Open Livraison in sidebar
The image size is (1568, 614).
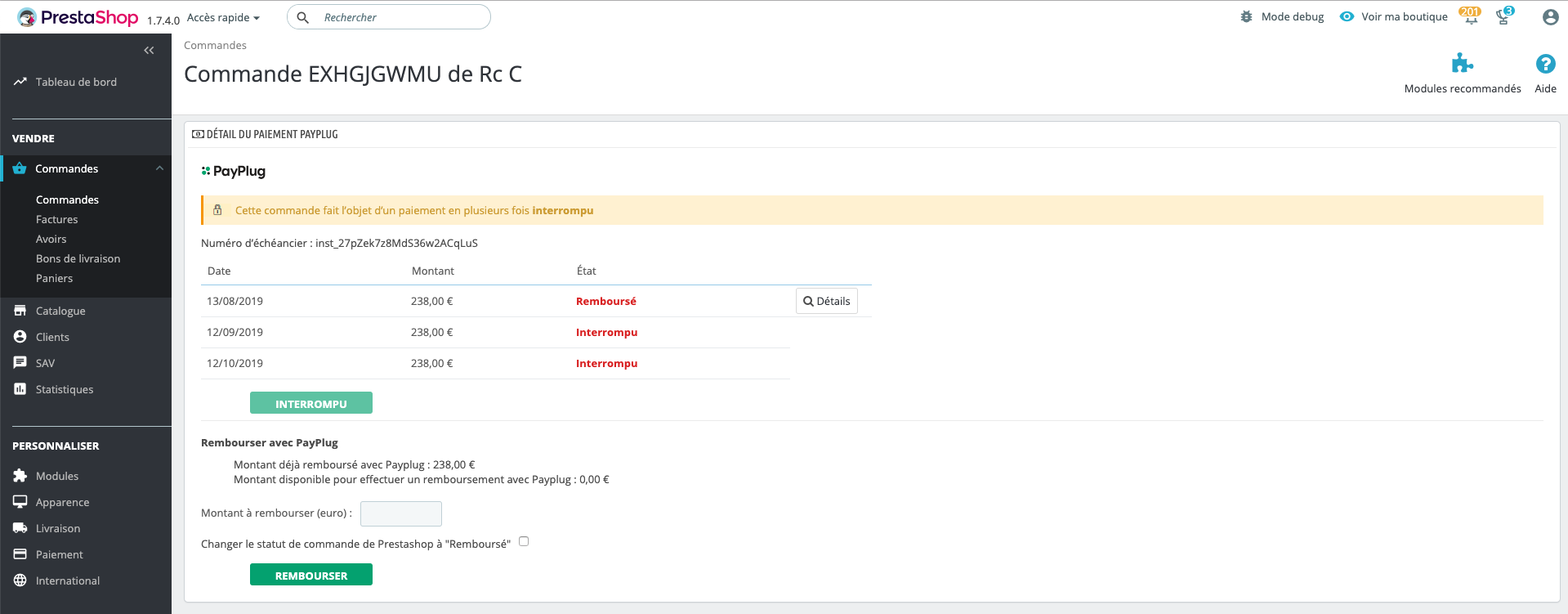(x=58, y=528)
